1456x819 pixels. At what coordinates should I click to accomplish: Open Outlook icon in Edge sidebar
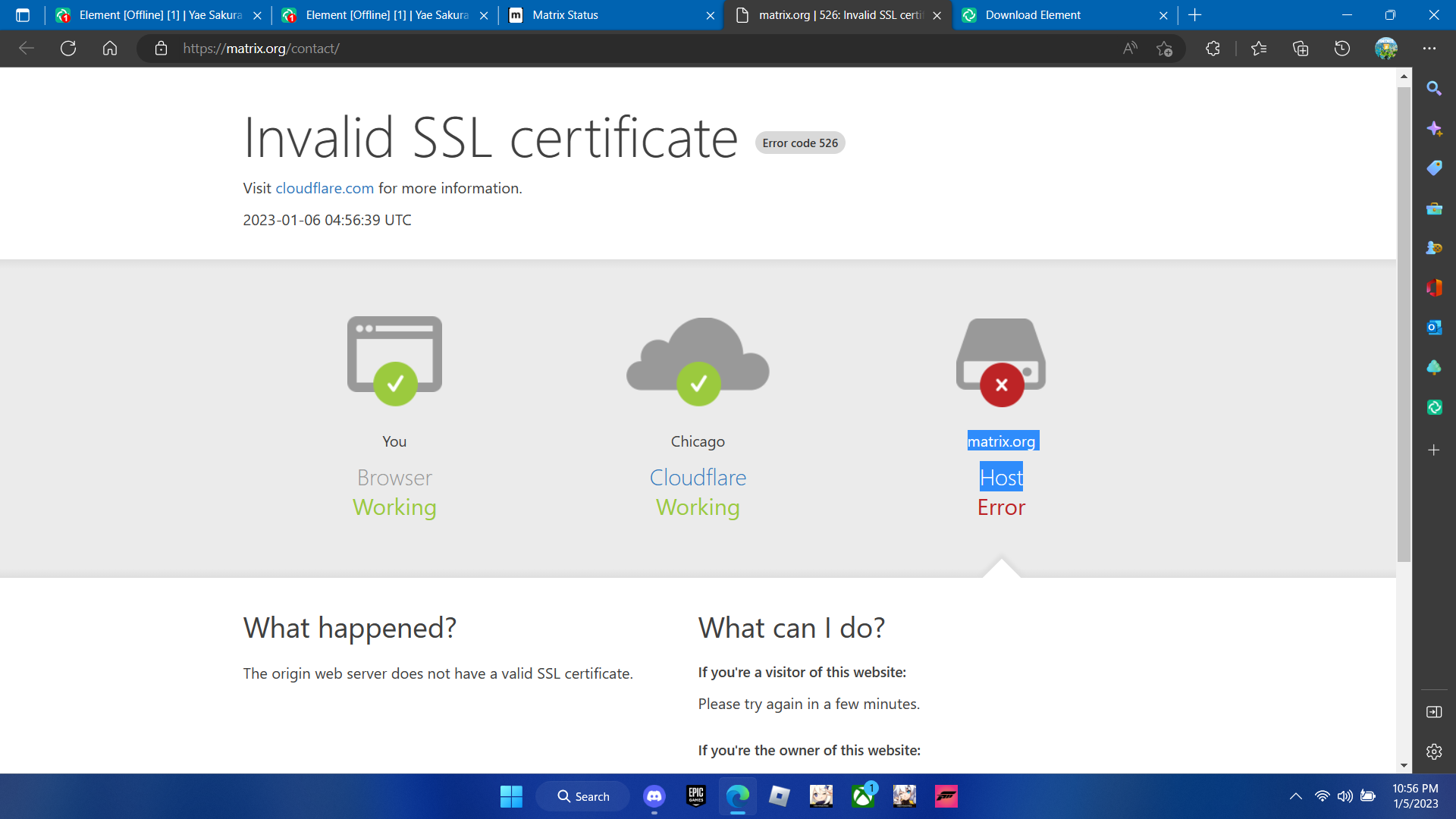[x=1433, y=328]
